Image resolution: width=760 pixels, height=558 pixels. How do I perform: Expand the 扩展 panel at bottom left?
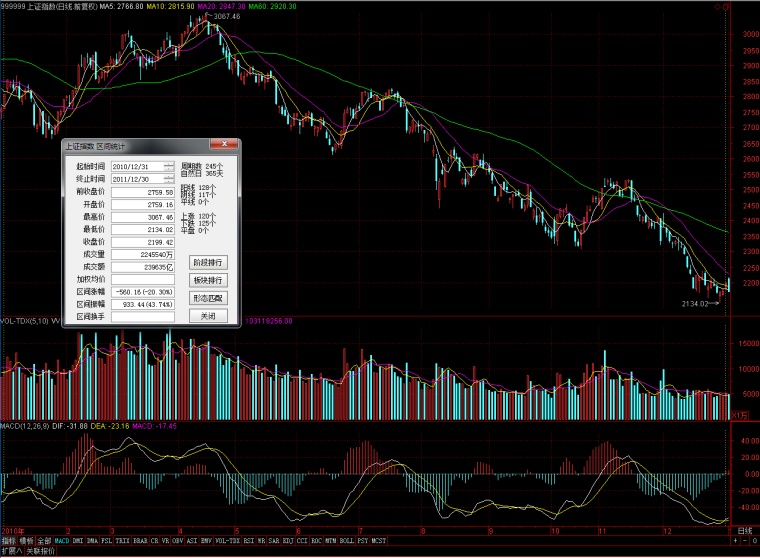12,551
